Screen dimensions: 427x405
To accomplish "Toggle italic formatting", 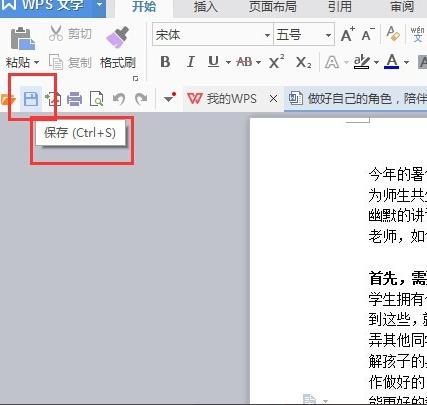I will pos(190,62).
